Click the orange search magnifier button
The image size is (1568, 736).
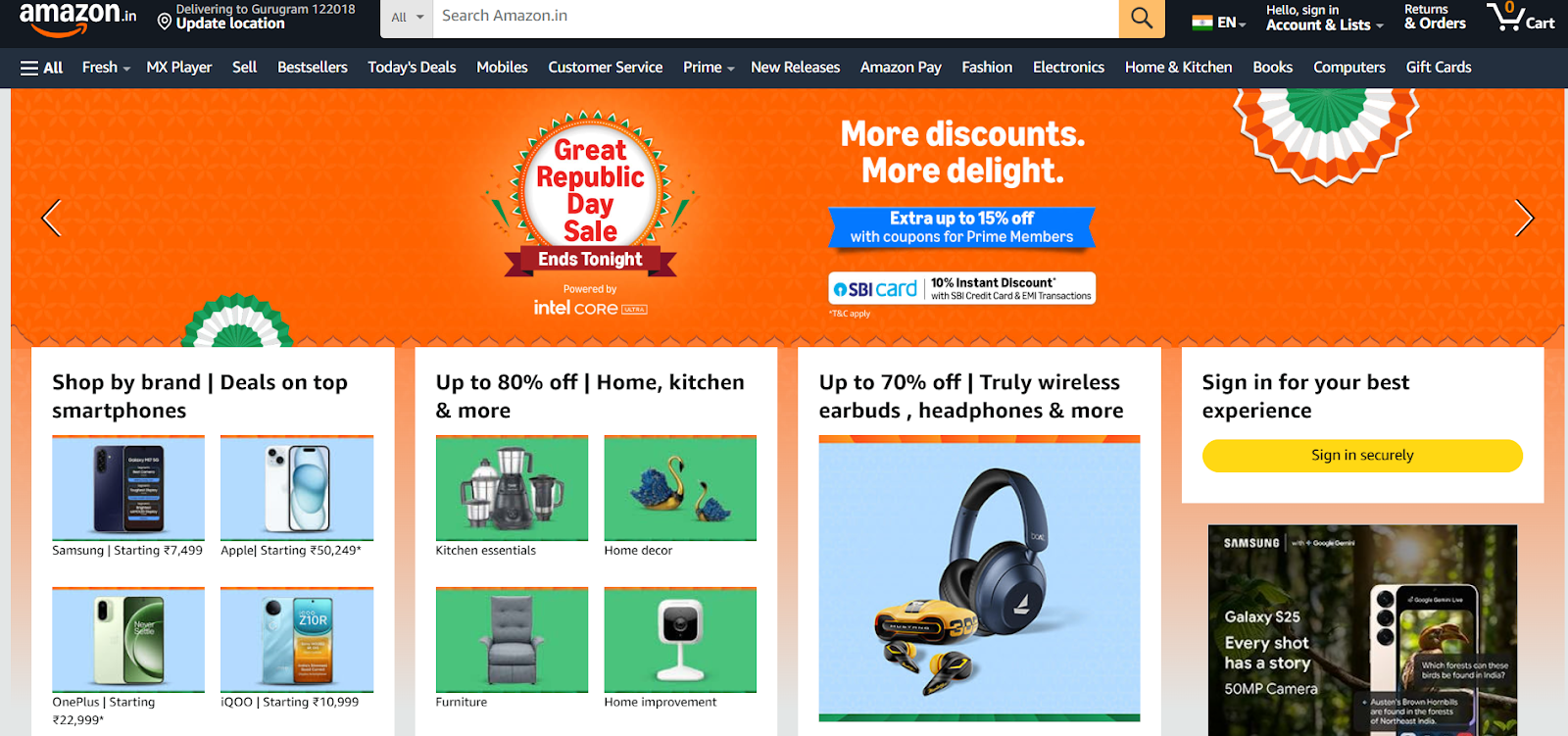pos(1142,17)
